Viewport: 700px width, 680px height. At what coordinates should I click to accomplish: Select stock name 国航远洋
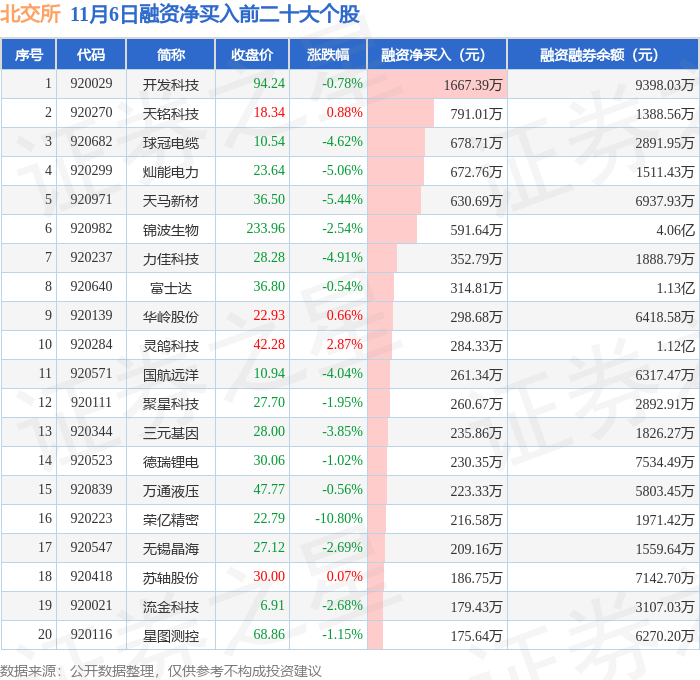click(x=171, y=375)
